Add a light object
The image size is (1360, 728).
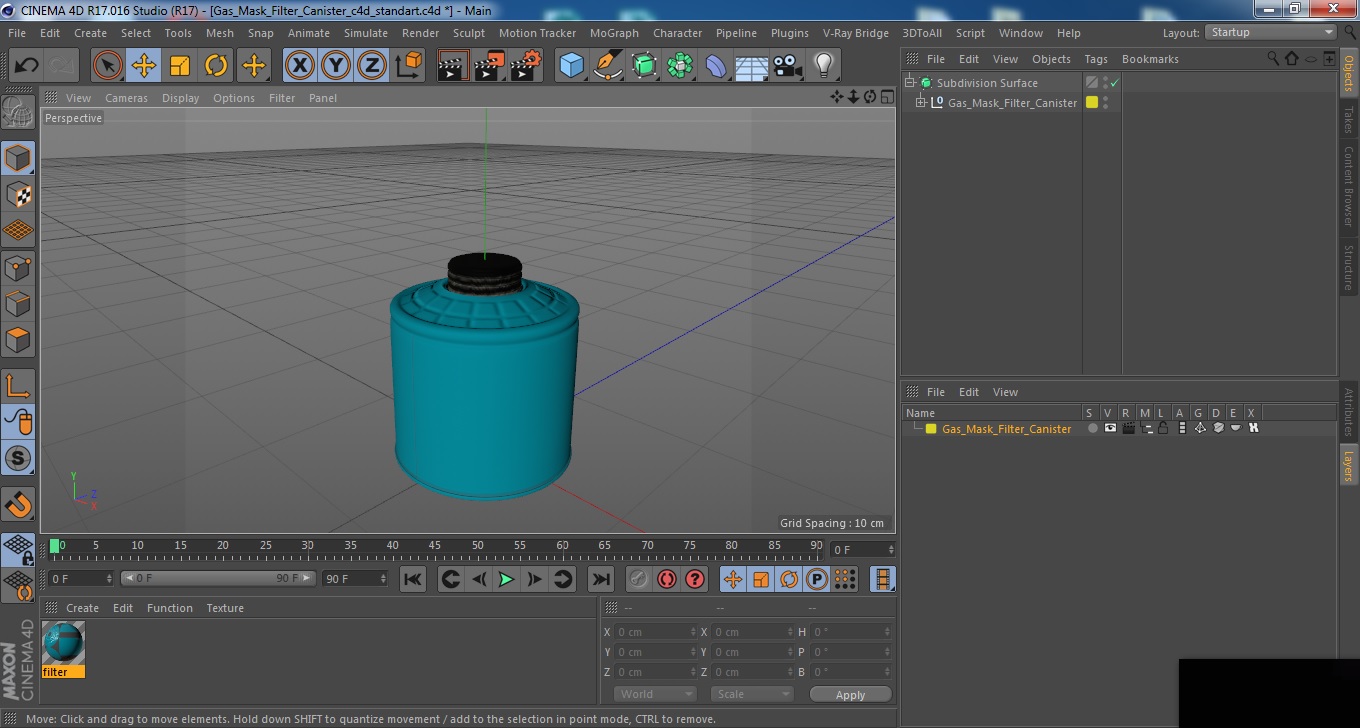823,66
